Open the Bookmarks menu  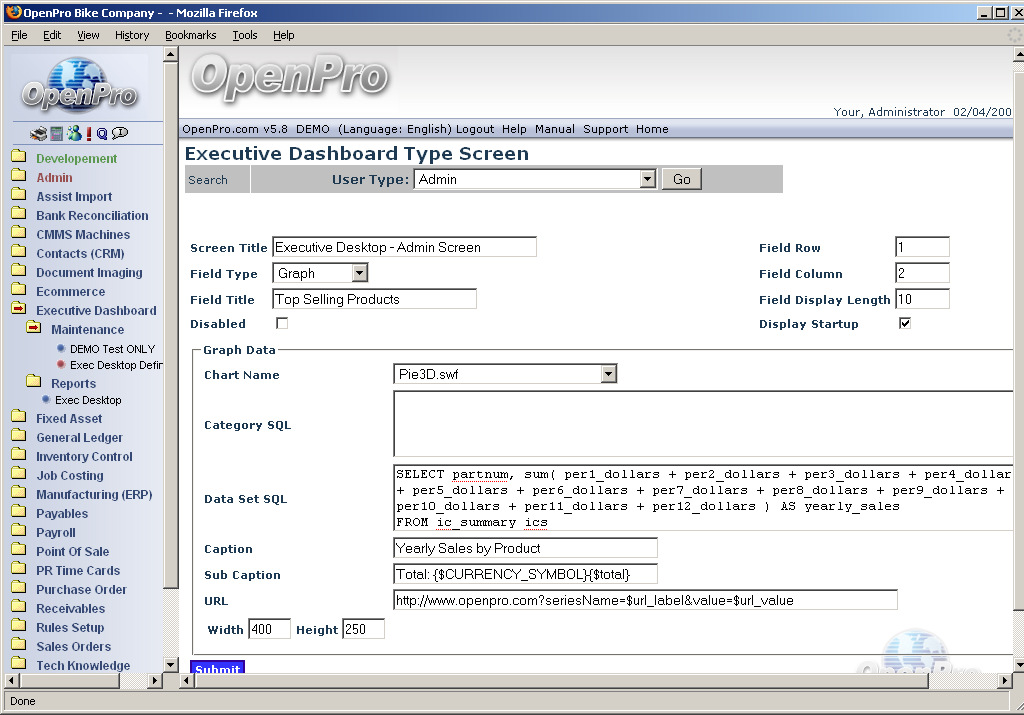(x=190, y=35)
